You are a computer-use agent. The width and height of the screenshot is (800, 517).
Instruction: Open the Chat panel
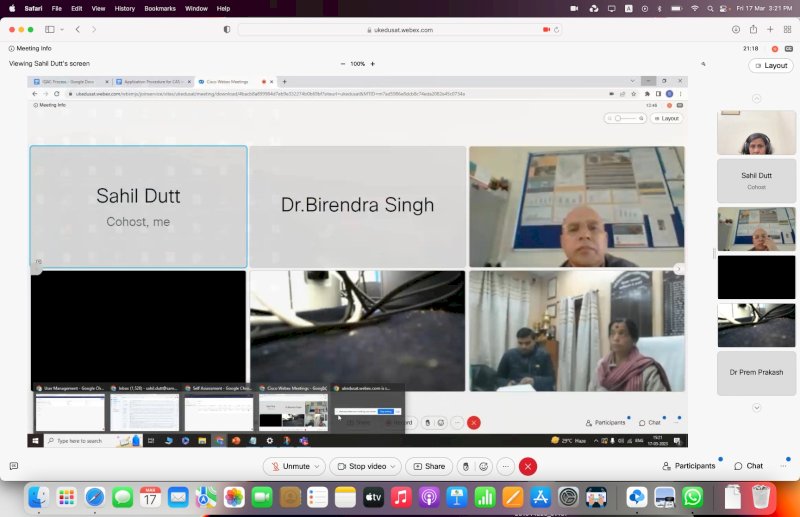[x=748, y=466]
